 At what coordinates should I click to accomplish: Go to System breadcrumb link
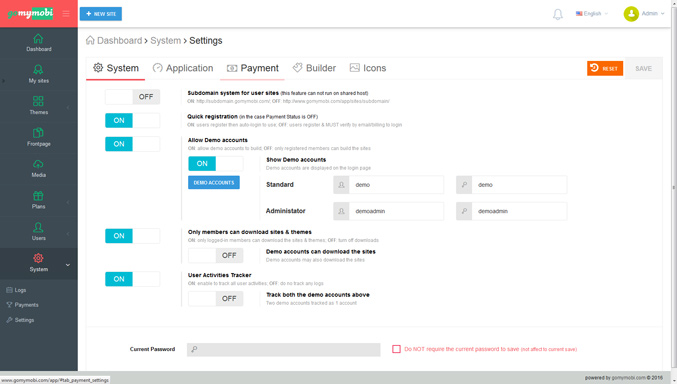(165, 41)
